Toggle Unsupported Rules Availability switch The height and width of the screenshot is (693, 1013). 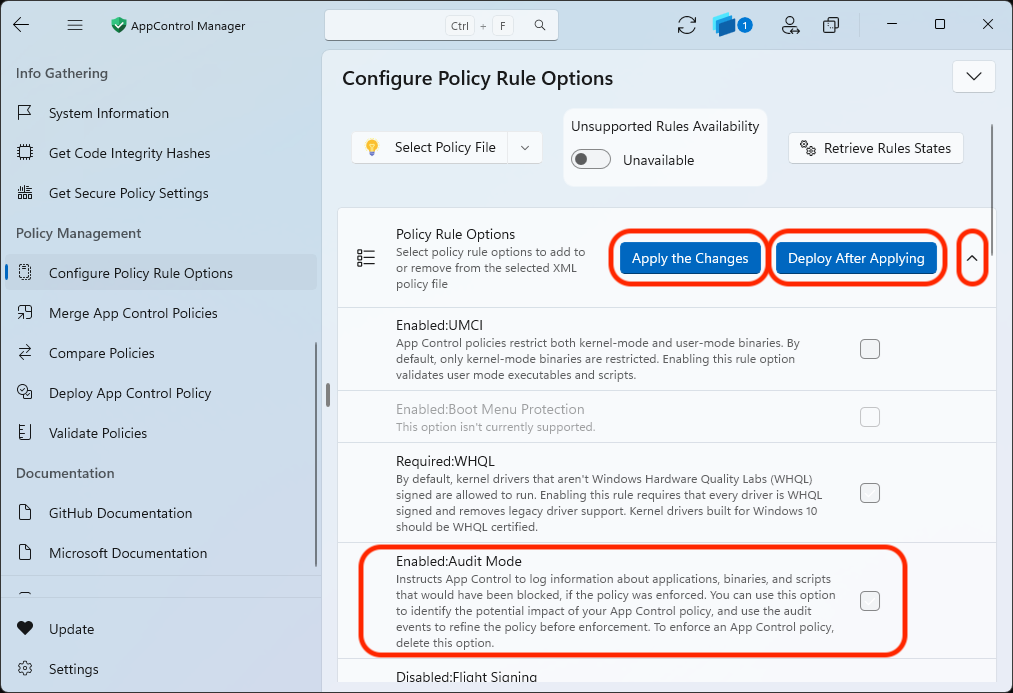(x=590, y=160)
